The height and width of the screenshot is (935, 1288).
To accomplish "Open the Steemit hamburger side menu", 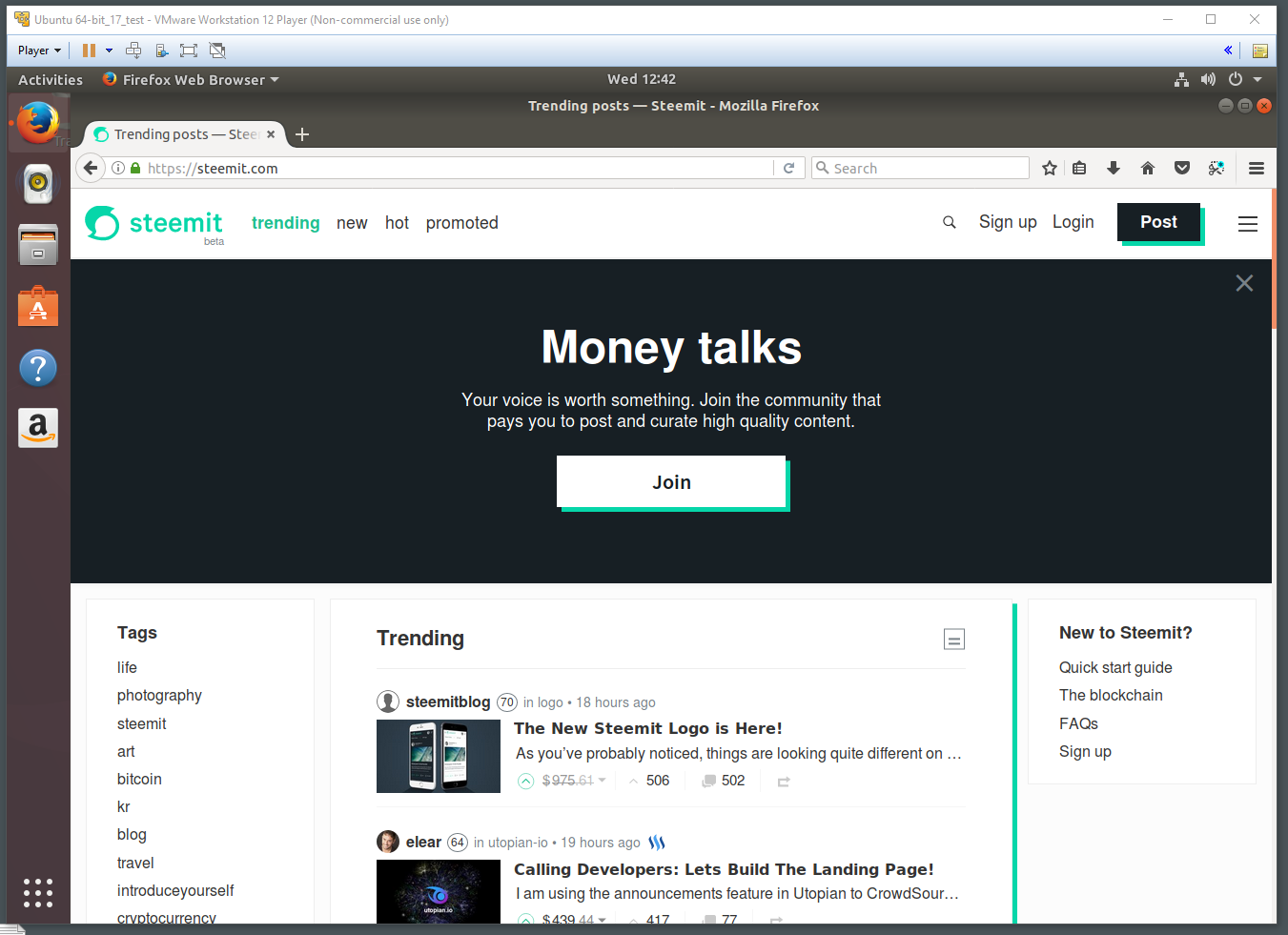I will [x=1248, y=224].
